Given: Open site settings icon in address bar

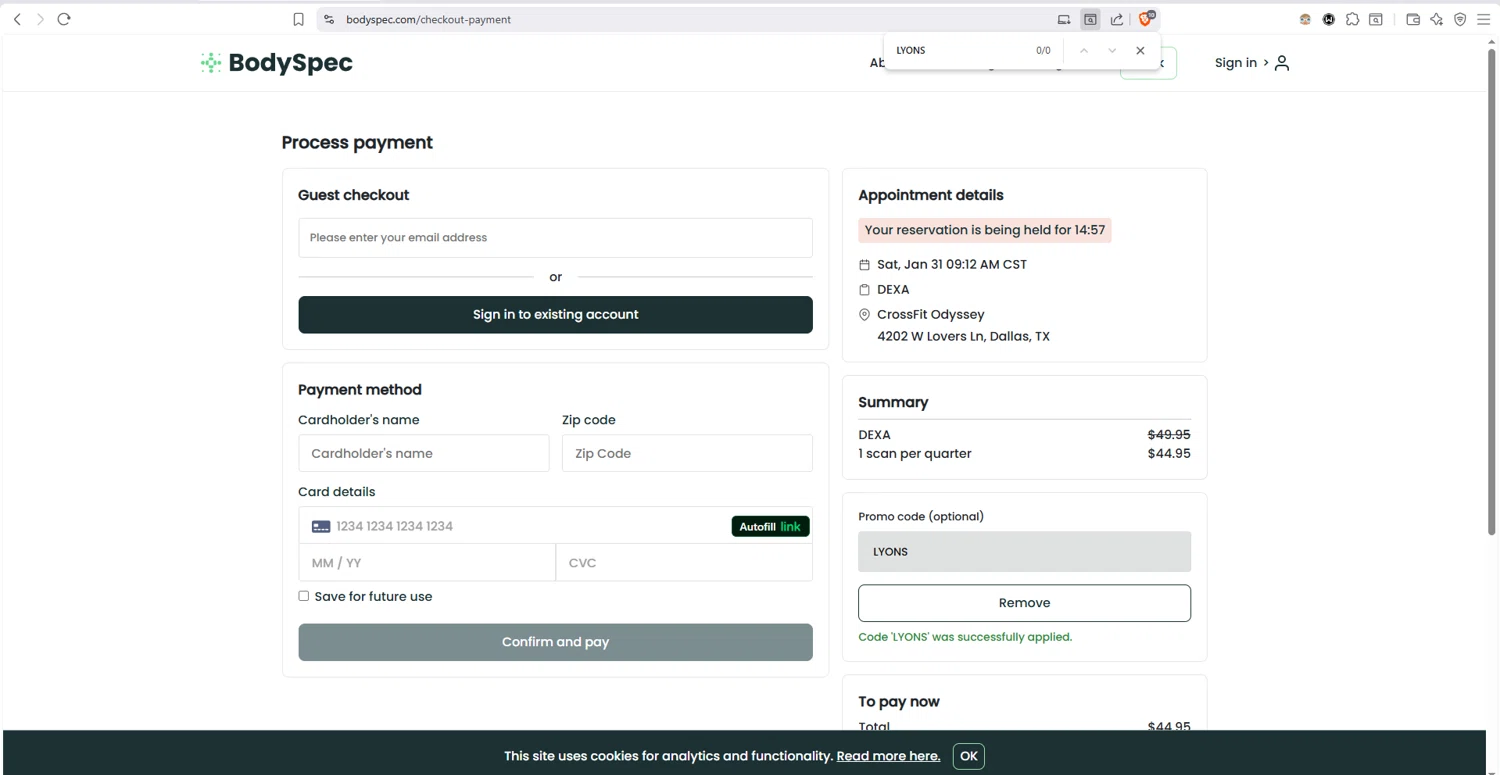Looking at the screenshot, I should [329, 19].
